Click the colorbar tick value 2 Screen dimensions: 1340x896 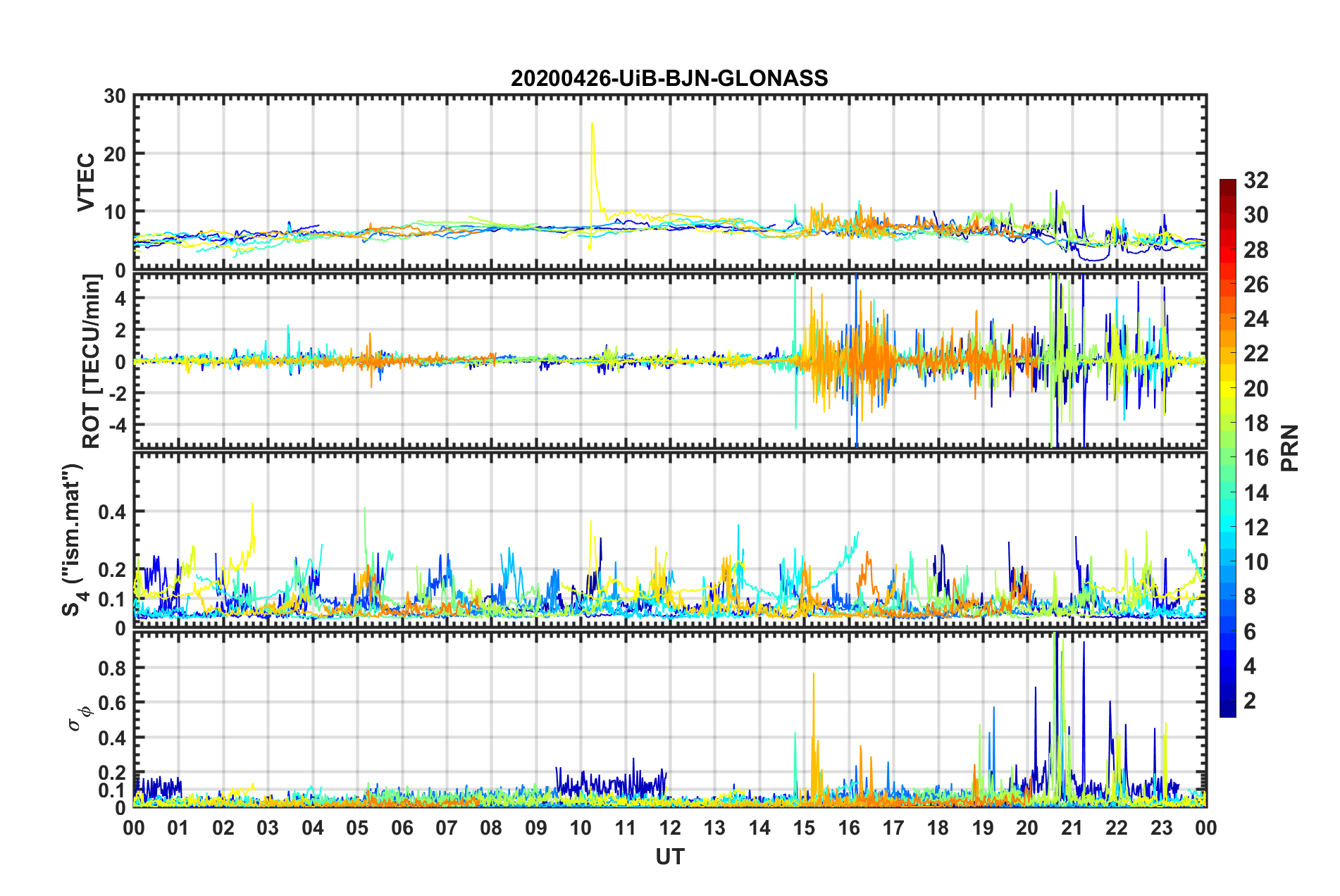tap(1250, 700)
